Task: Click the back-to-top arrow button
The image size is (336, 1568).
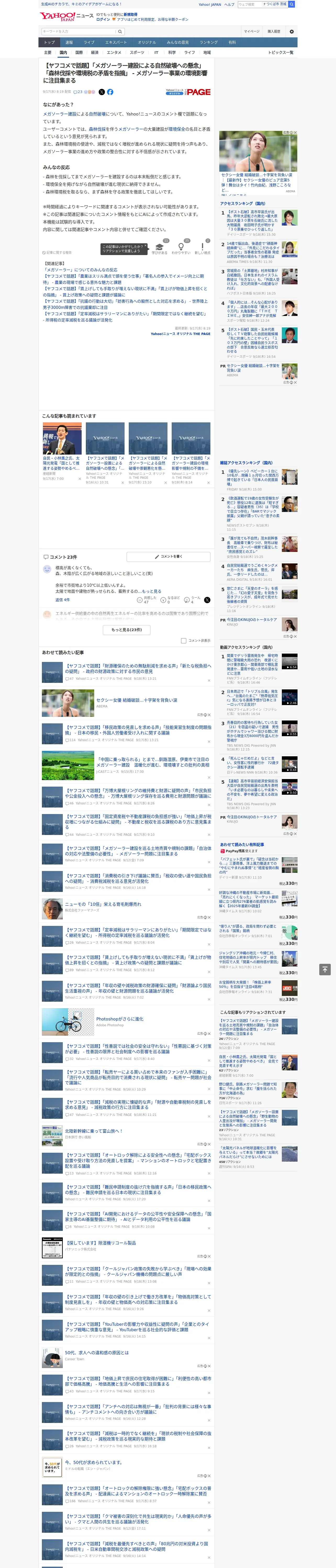Action: pos(325,969)
